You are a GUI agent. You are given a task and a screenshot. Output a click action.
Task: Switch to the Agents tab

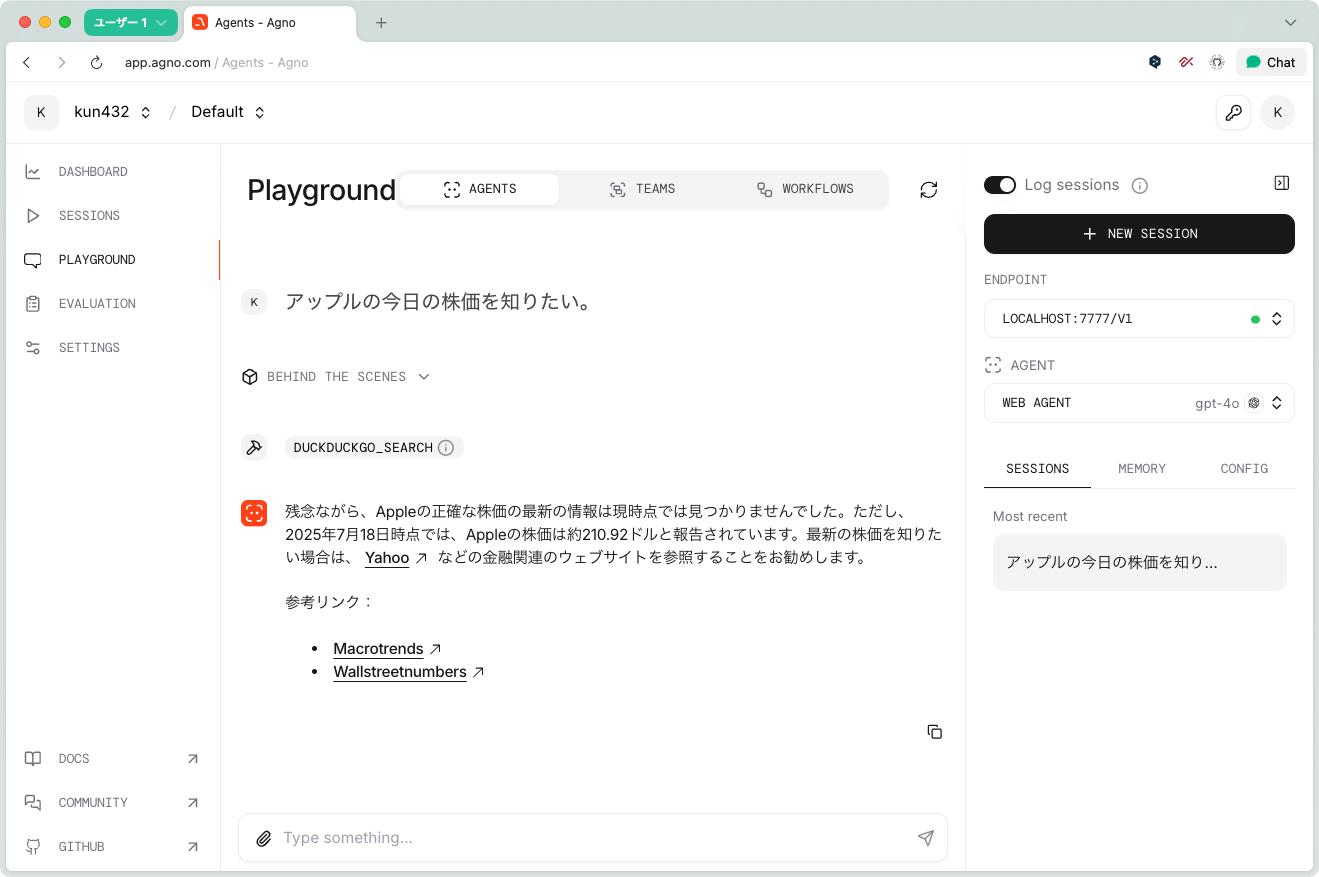coord(479,189)
